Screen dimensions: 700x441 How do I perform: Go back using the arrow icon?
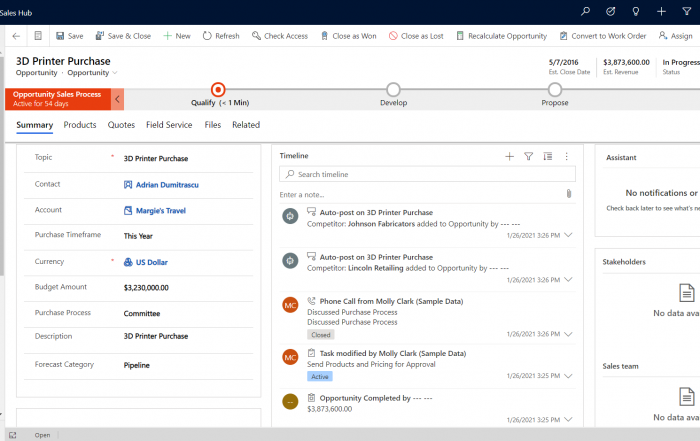click(x=16, y=36)
